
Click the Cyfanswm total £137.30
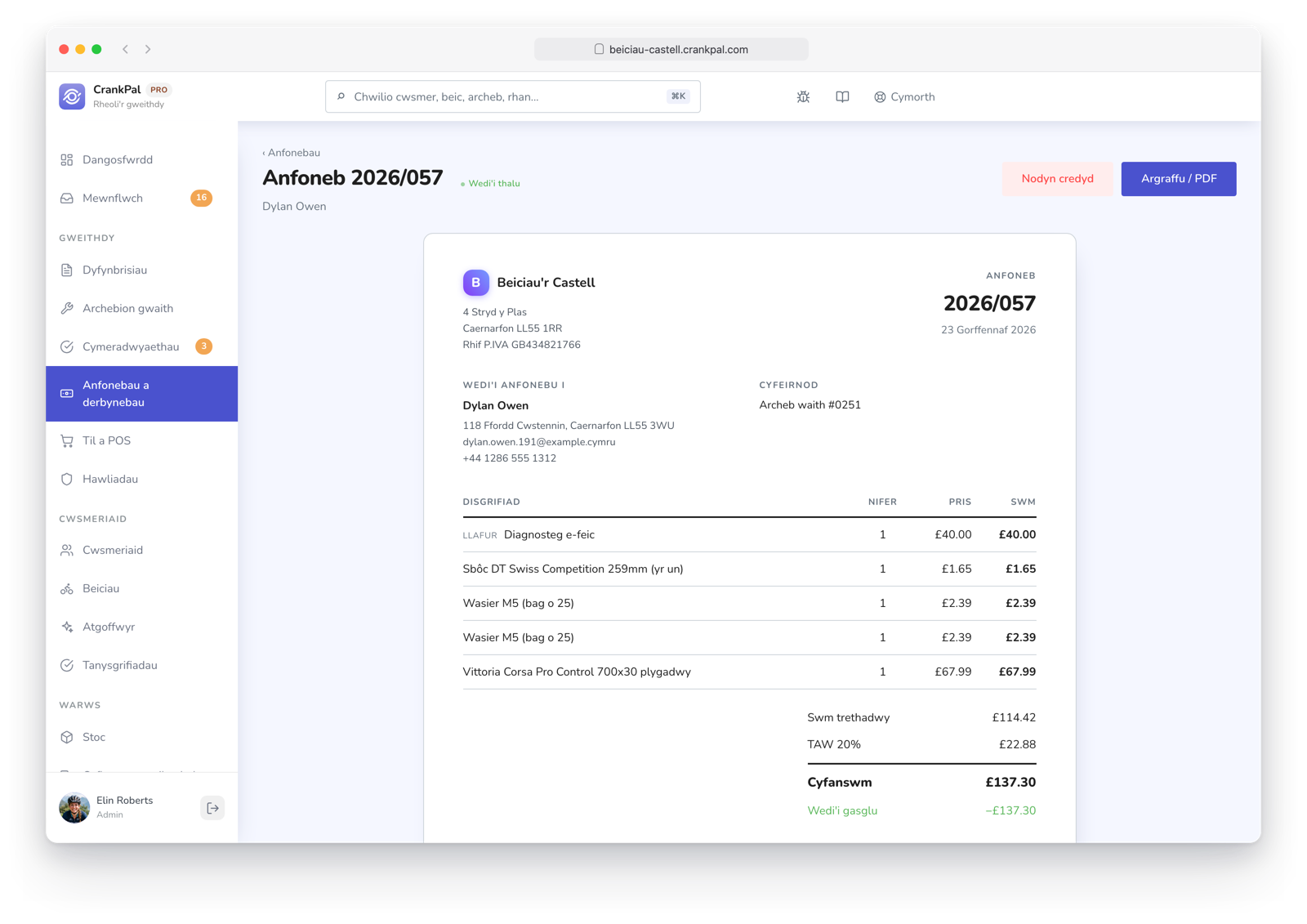[1010, 783]
